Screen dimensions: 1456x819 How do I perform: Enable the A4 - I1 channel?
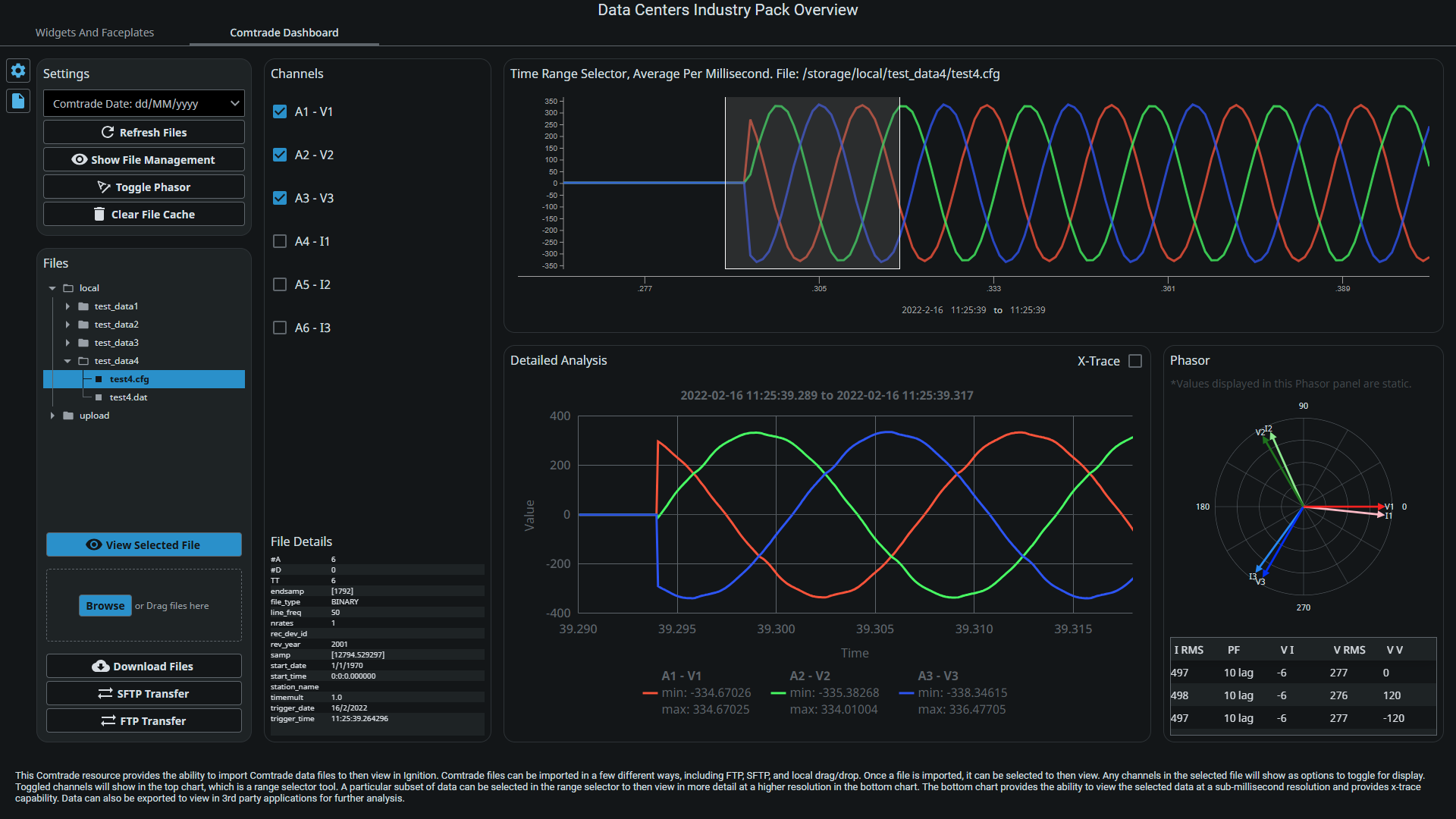(280, 241)
